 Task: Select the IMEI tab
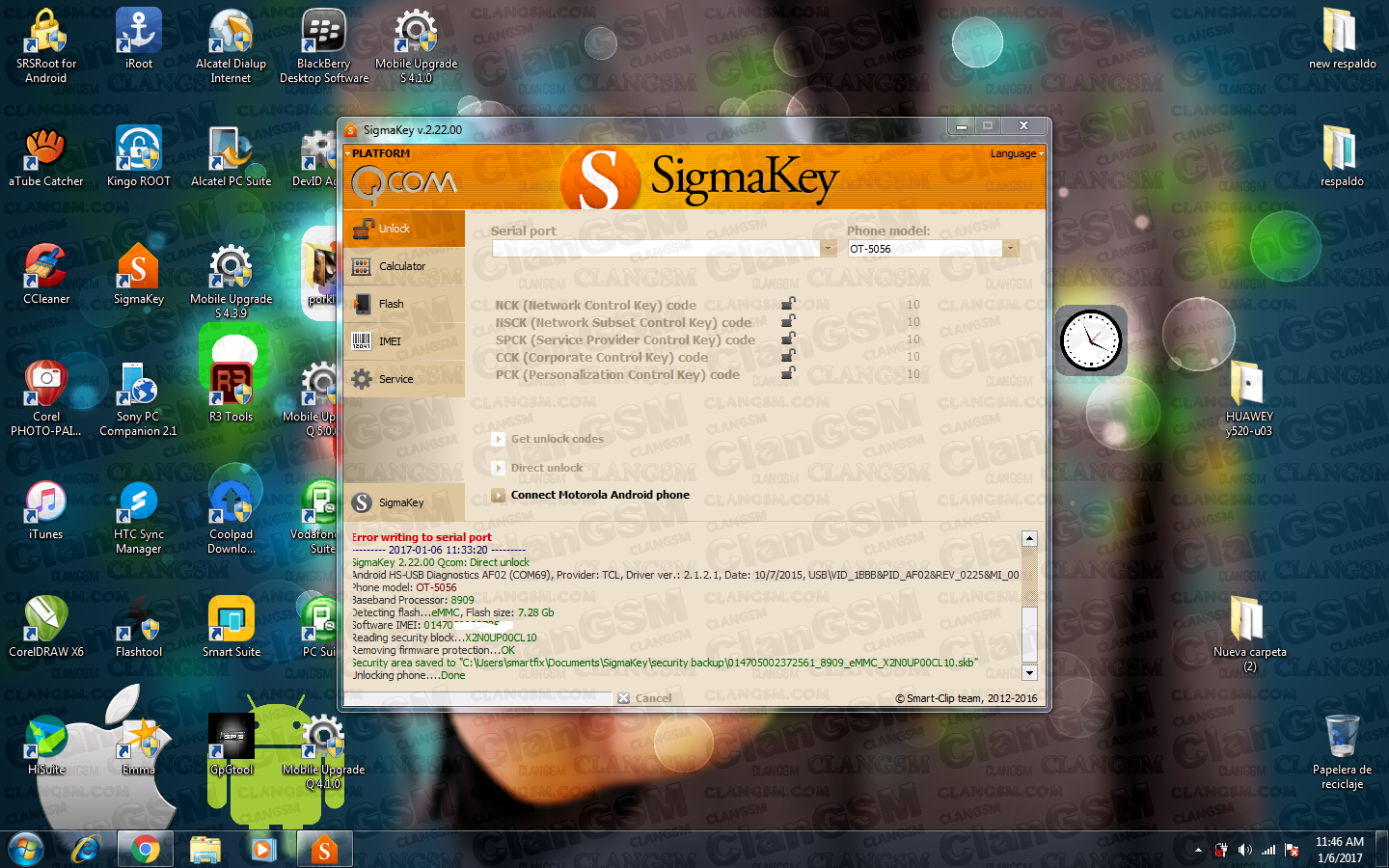(404, 341)
